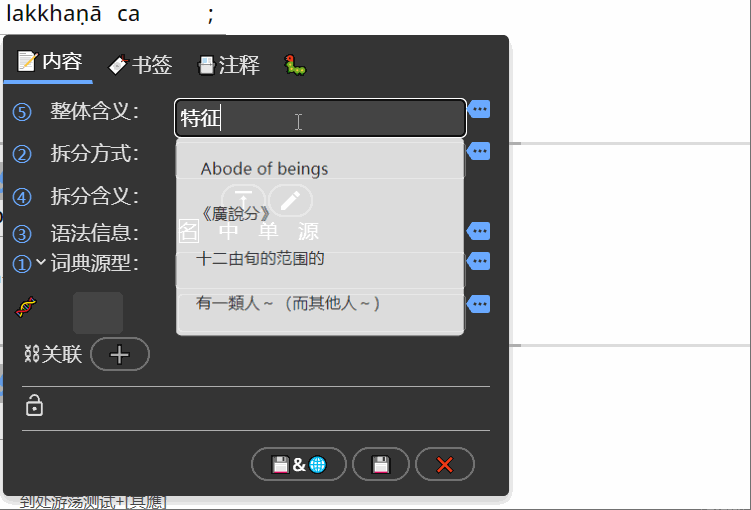Select suggestion 有一類人～（而其他人～）
751x510 pixels.
click(x=288, y=303)
